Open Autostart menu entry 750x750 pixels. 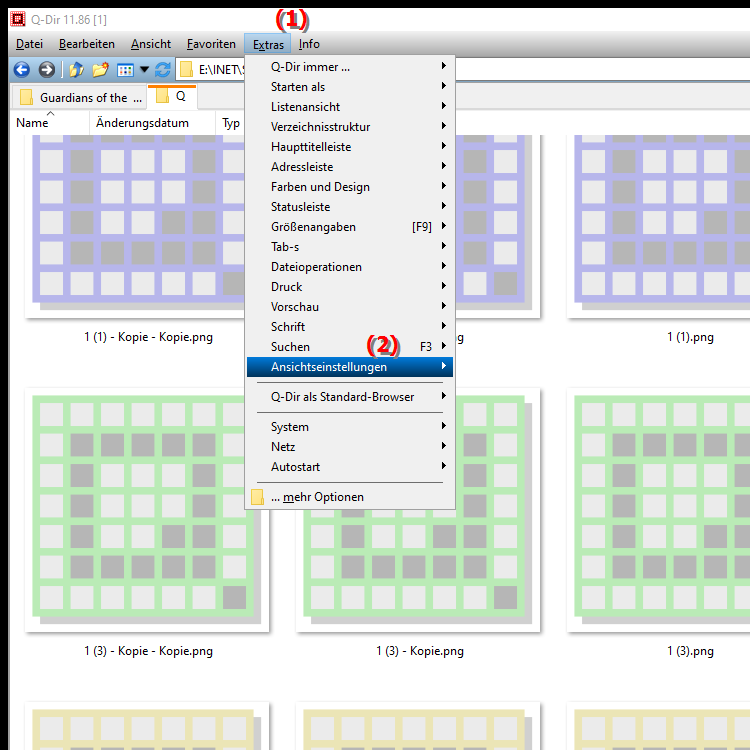350,467
